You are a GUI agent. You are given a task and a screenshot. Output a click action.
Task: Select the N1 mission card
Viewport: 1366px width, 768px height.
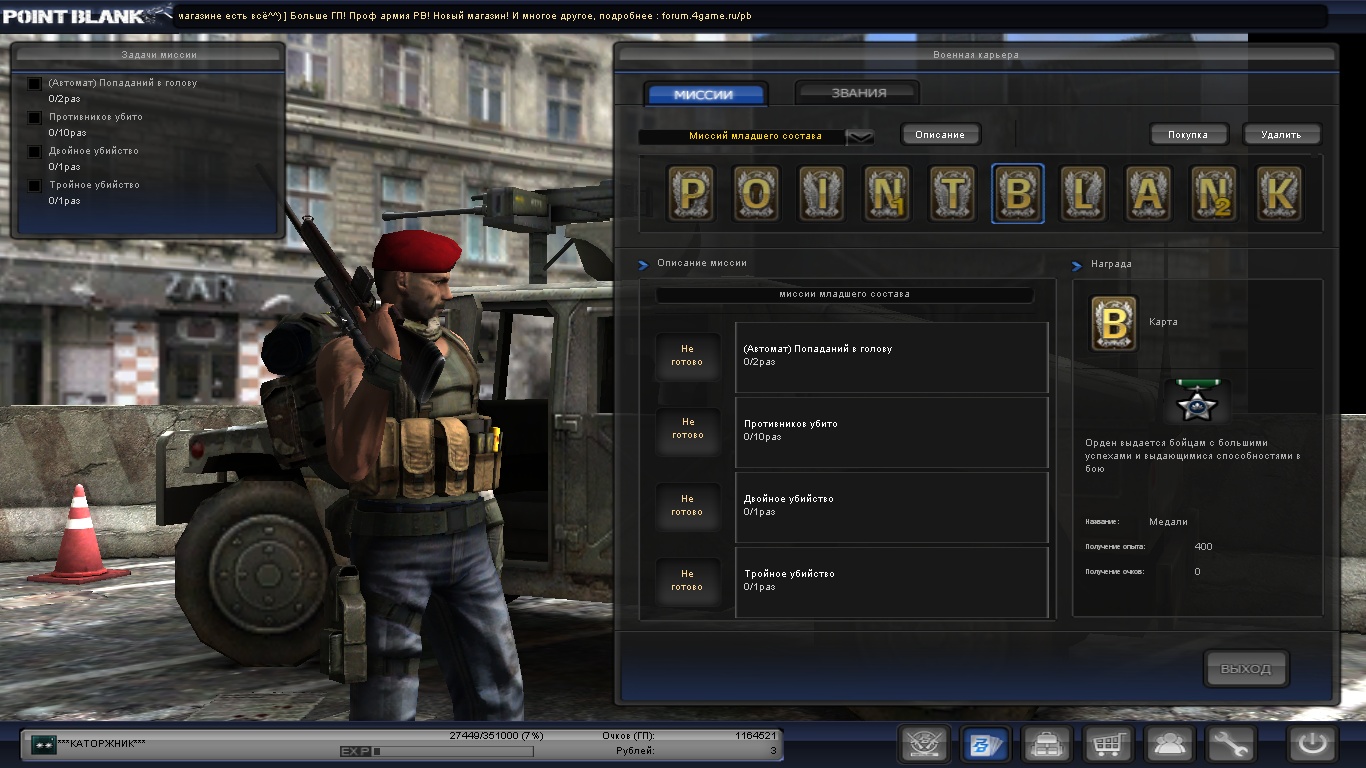coord(887,193)
